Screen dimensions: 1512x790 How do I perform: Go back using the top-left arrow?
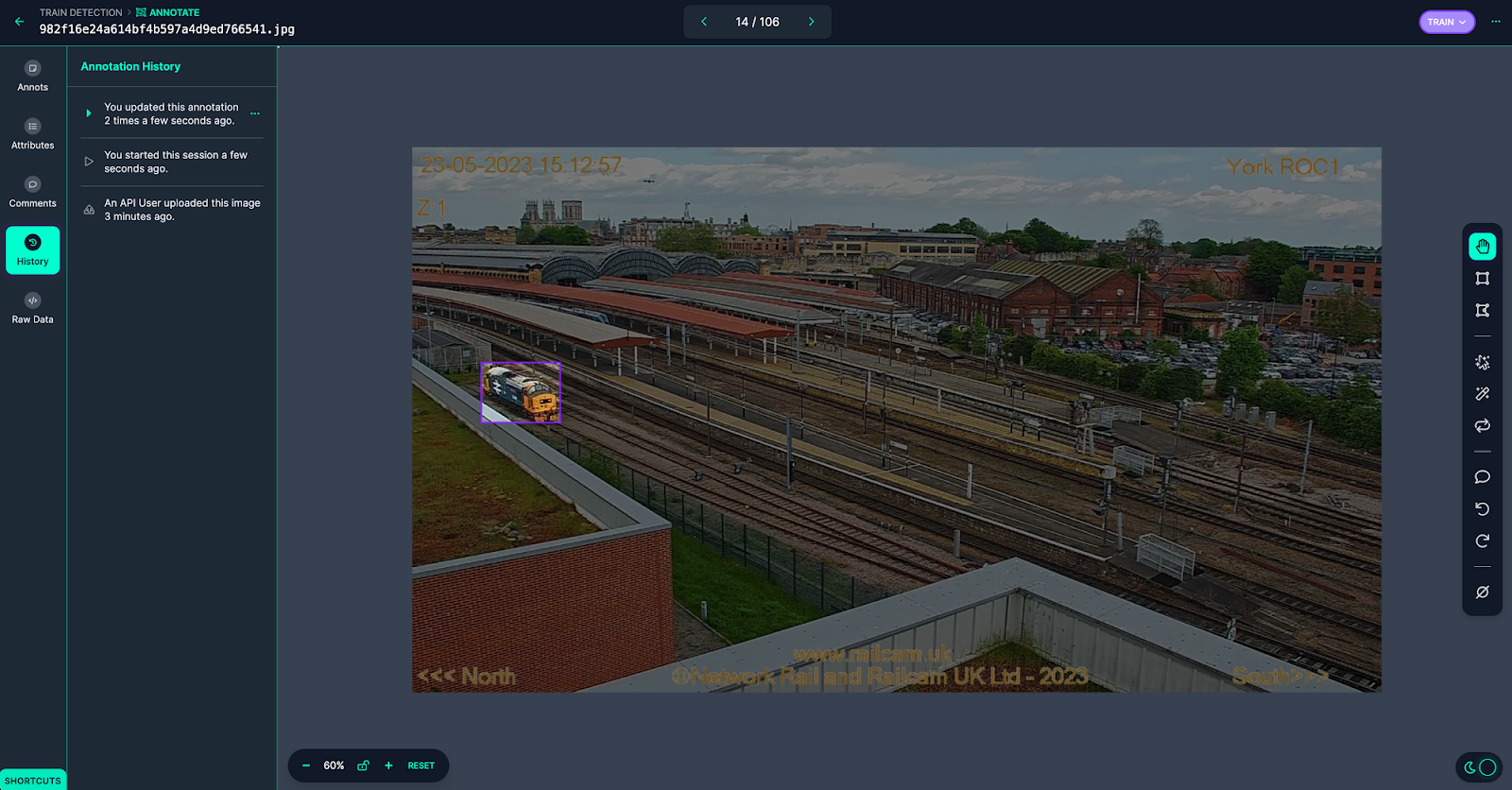pos(19,21)
